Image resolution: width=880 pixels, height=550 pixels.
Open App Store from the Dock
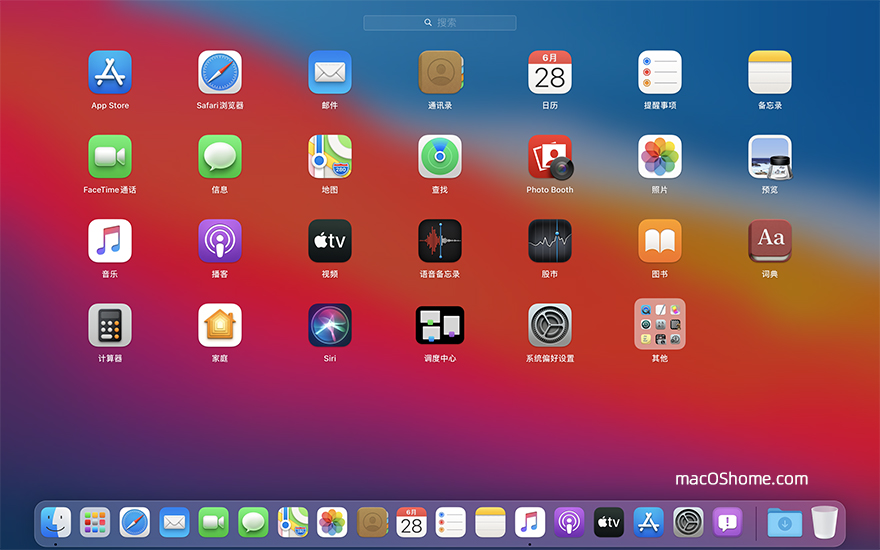(649, 522)
